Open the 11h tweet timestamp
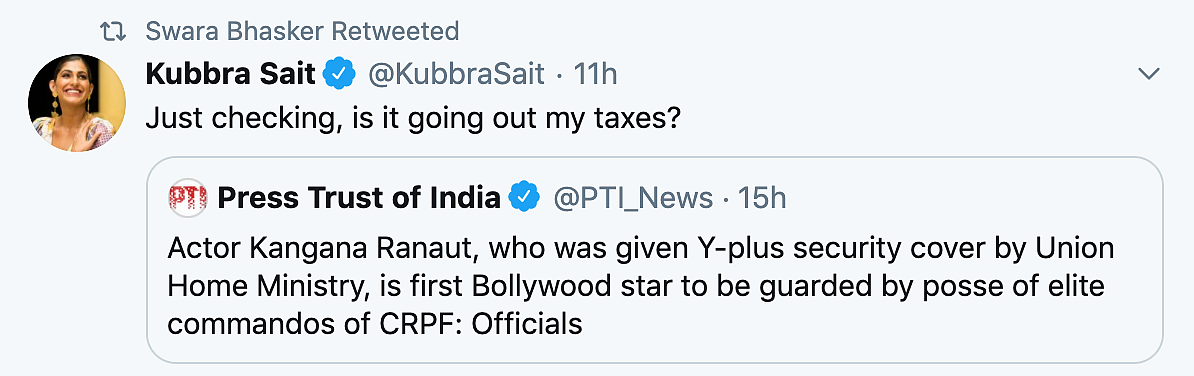This screenshot has width=1194, height=376. (x=595, y=74)
